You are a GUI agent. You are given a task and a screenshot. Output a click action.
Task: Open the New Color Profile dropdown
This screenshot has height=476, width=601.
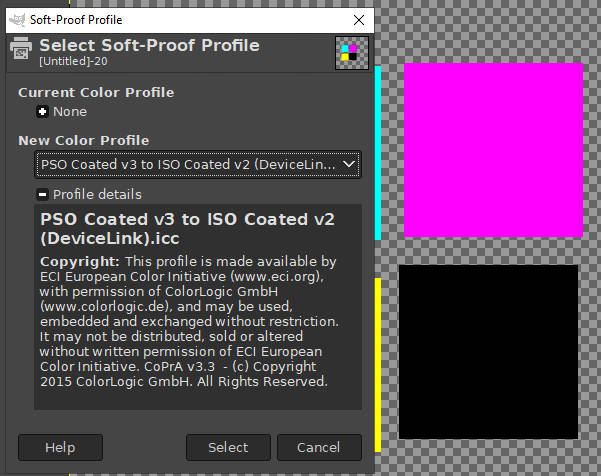[x=198, y=164]
